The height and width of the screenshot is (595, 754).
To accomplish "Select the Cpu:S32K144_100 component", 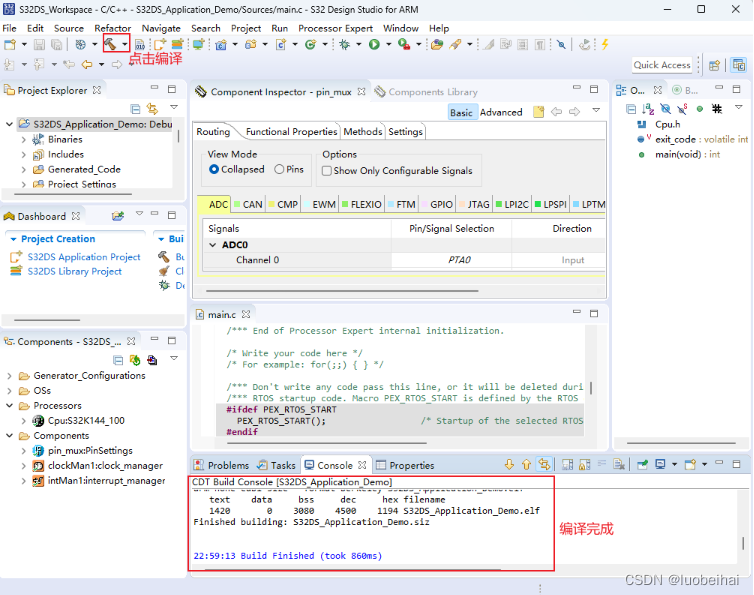I will click(x=86, y=420).
